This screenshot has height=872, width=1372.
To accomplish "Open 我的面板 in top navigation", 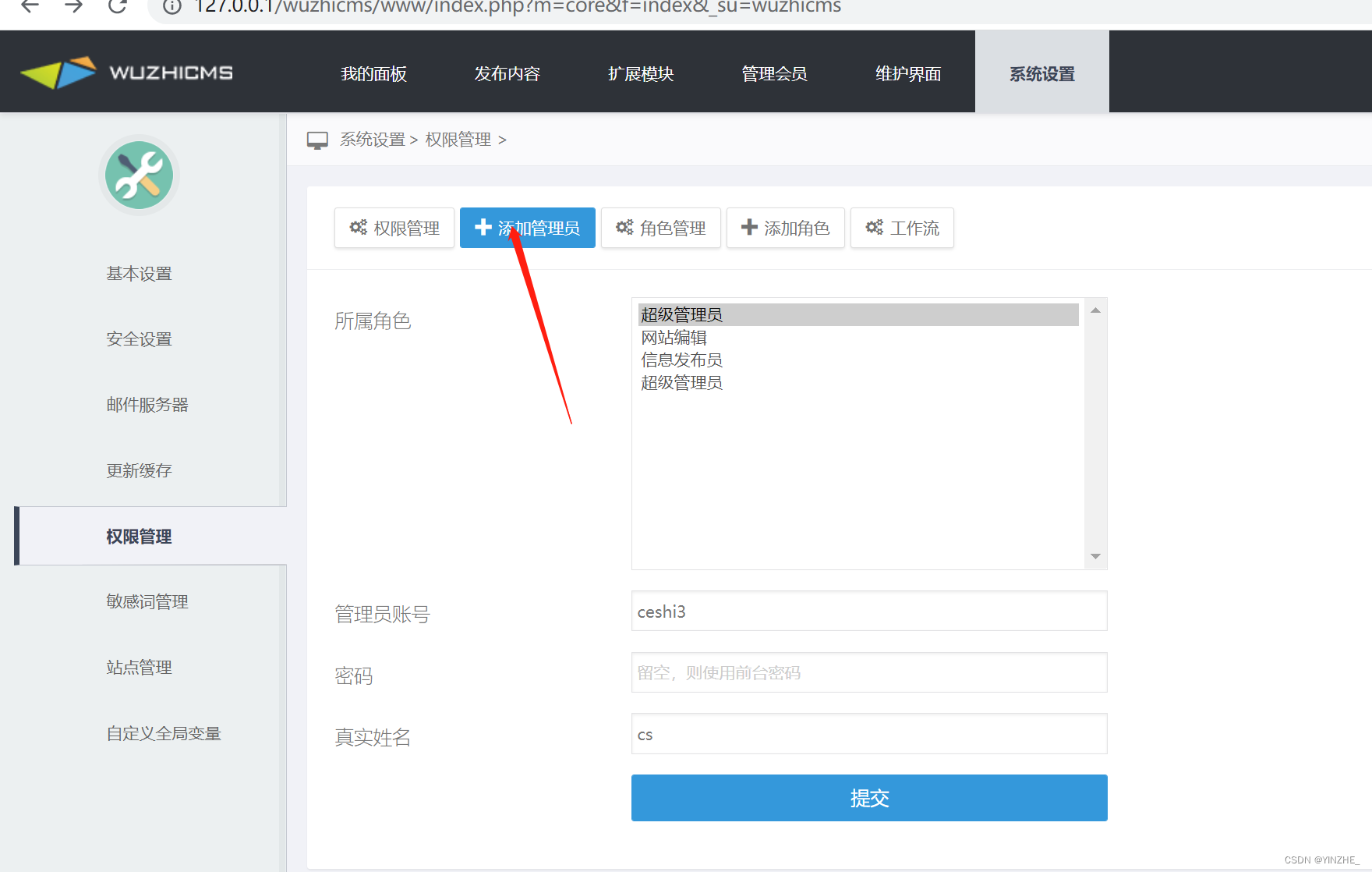I will (373, 73).
